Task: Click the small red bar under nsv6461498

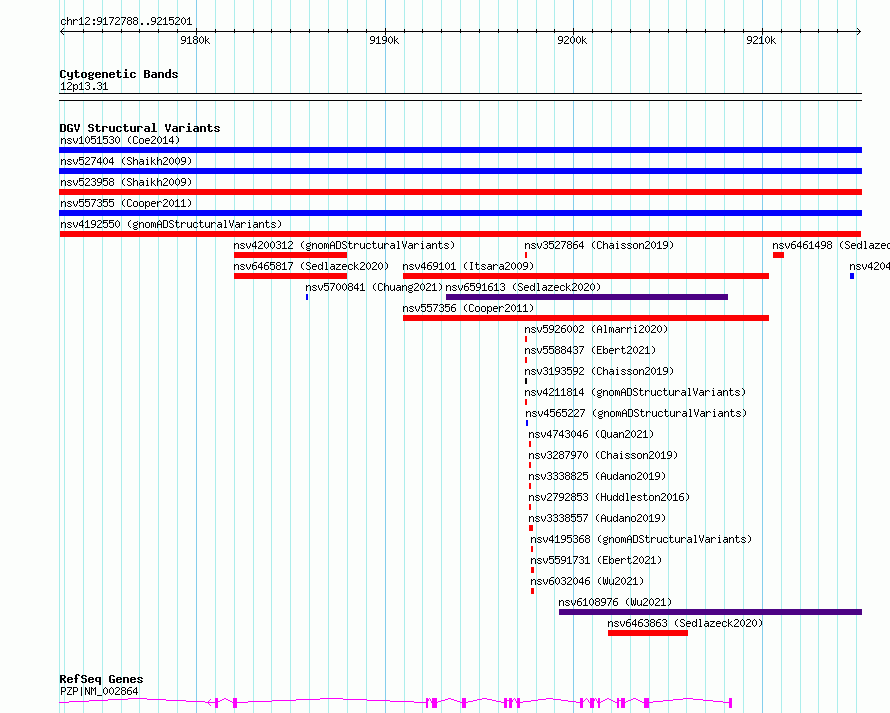Action: pos(778,255)
